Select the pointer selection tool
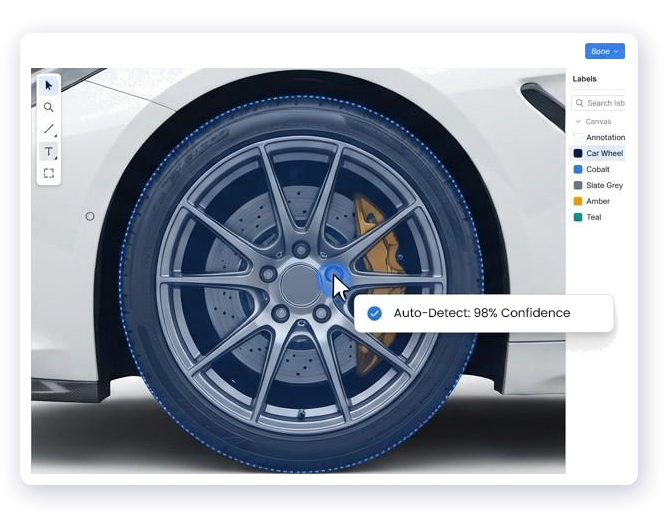 (48, 86)
